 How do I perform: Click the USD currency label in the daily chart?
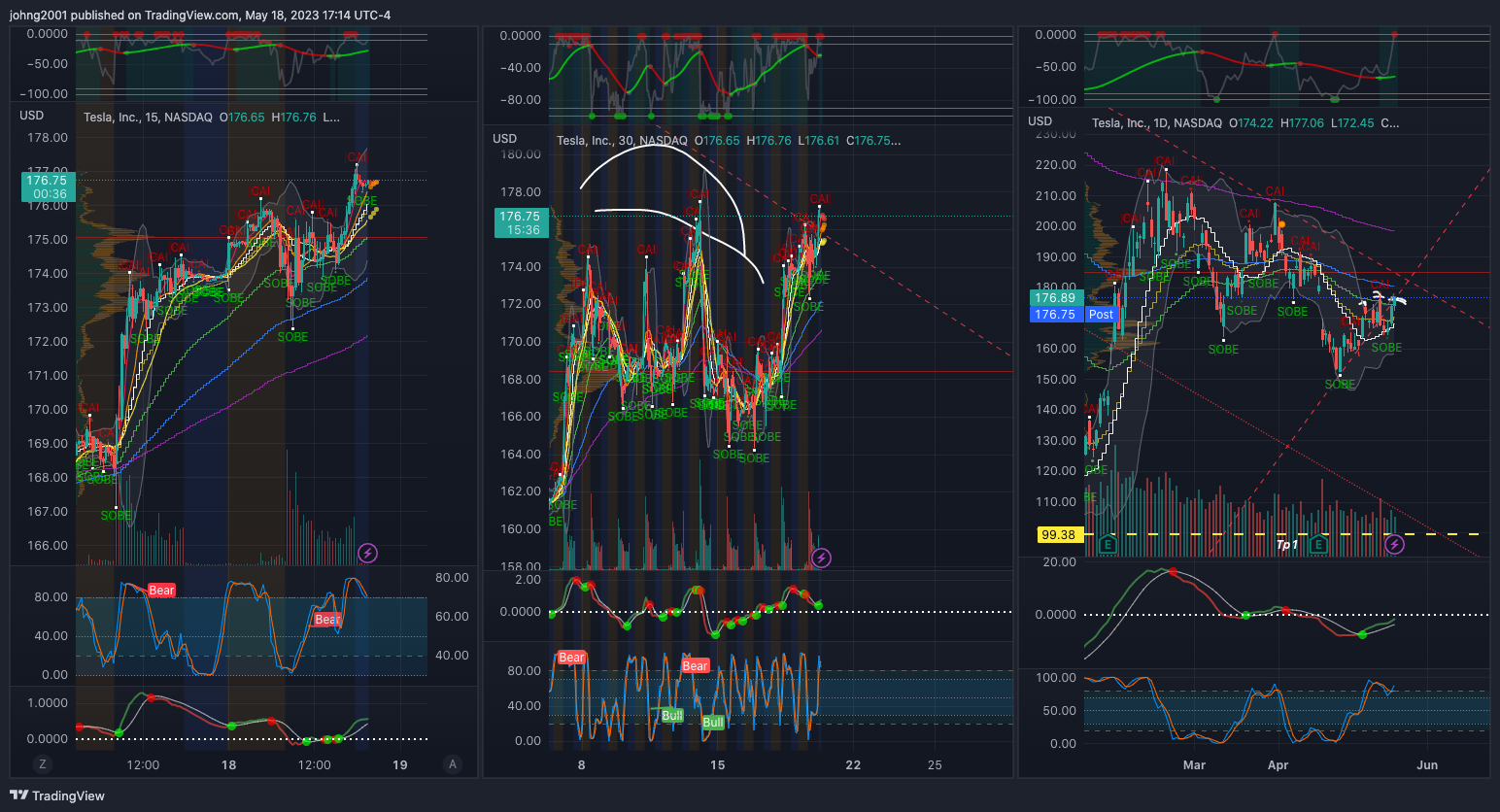point(1040,121)
